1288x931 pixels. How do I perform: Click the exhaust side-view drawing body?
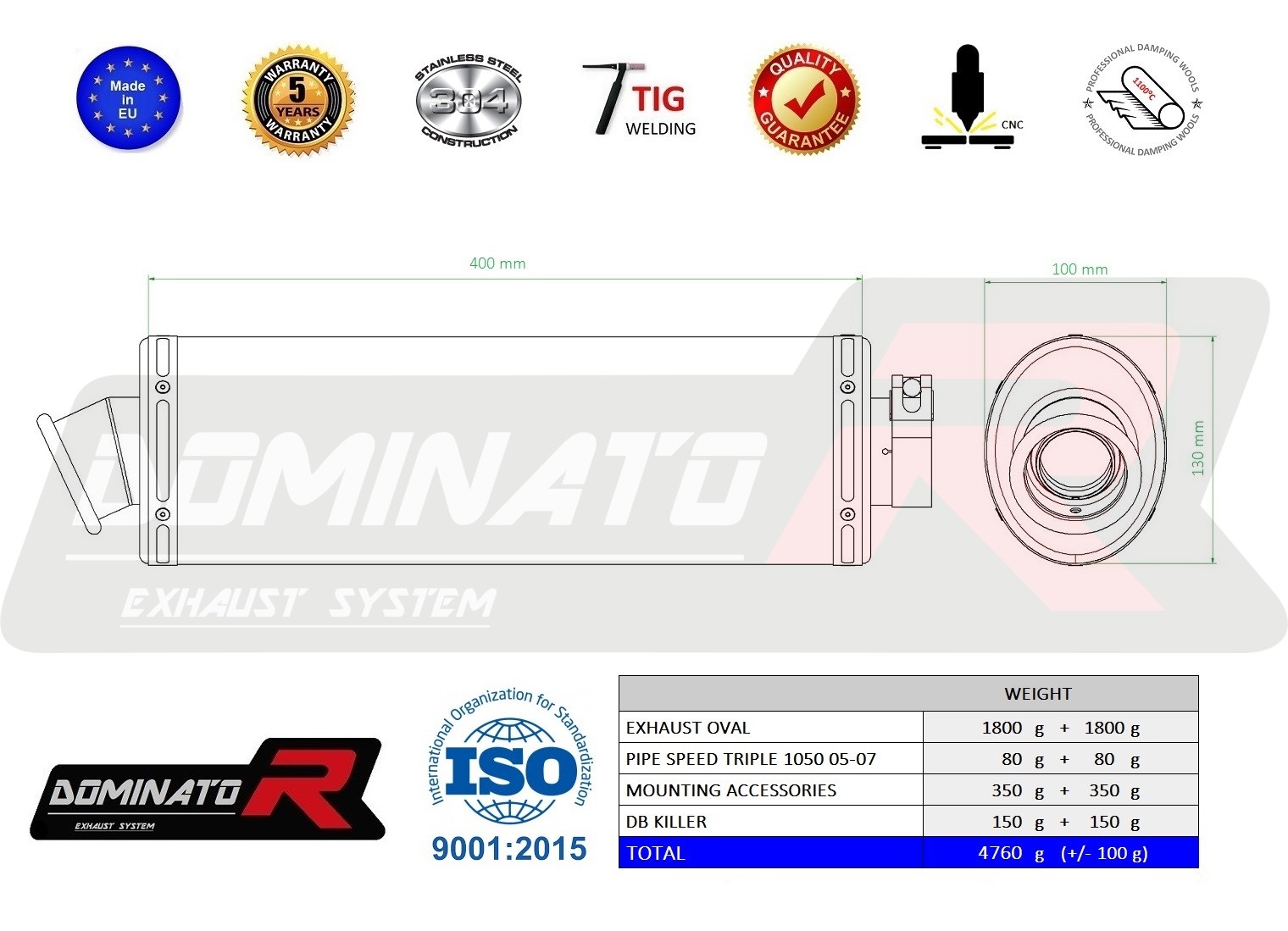[x=505, y=450]
